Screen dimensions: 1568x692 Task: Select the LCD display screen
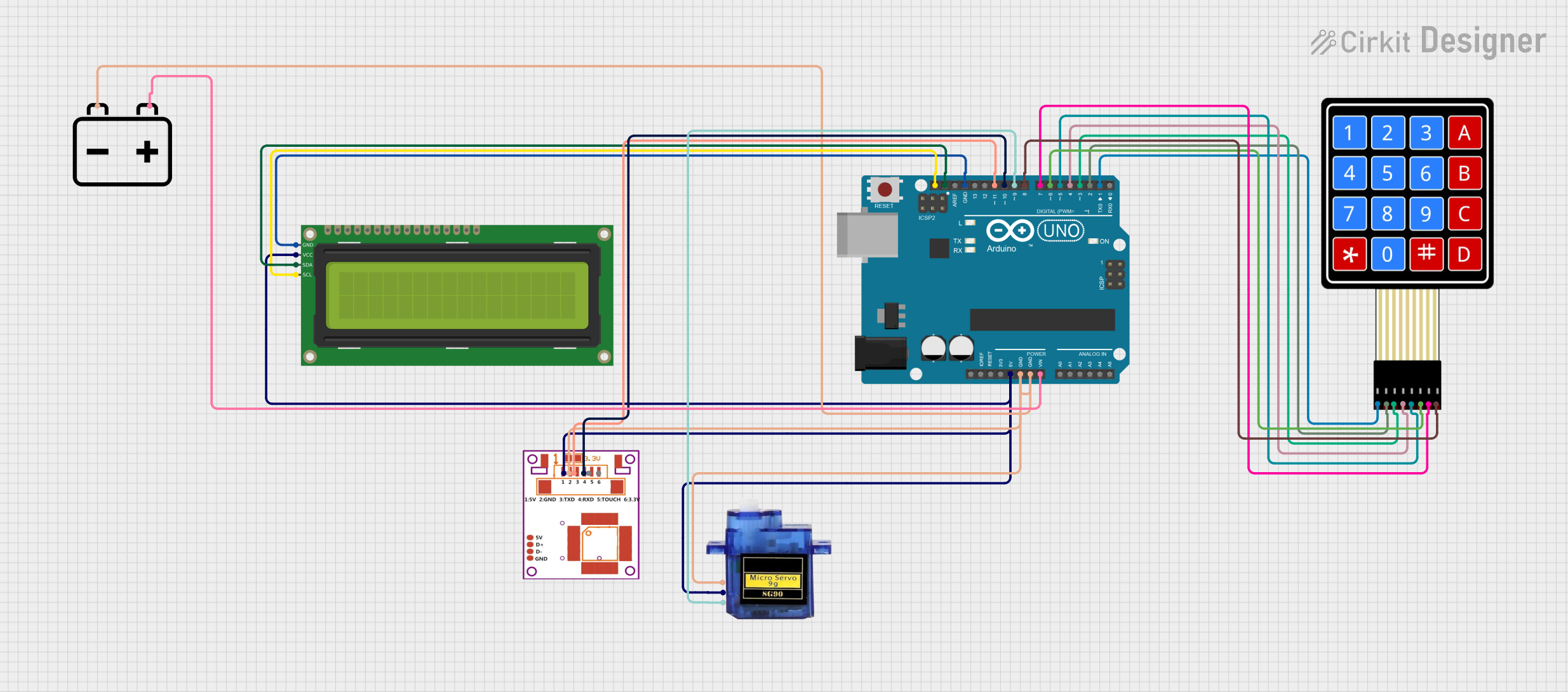click(x=457, y=295)
